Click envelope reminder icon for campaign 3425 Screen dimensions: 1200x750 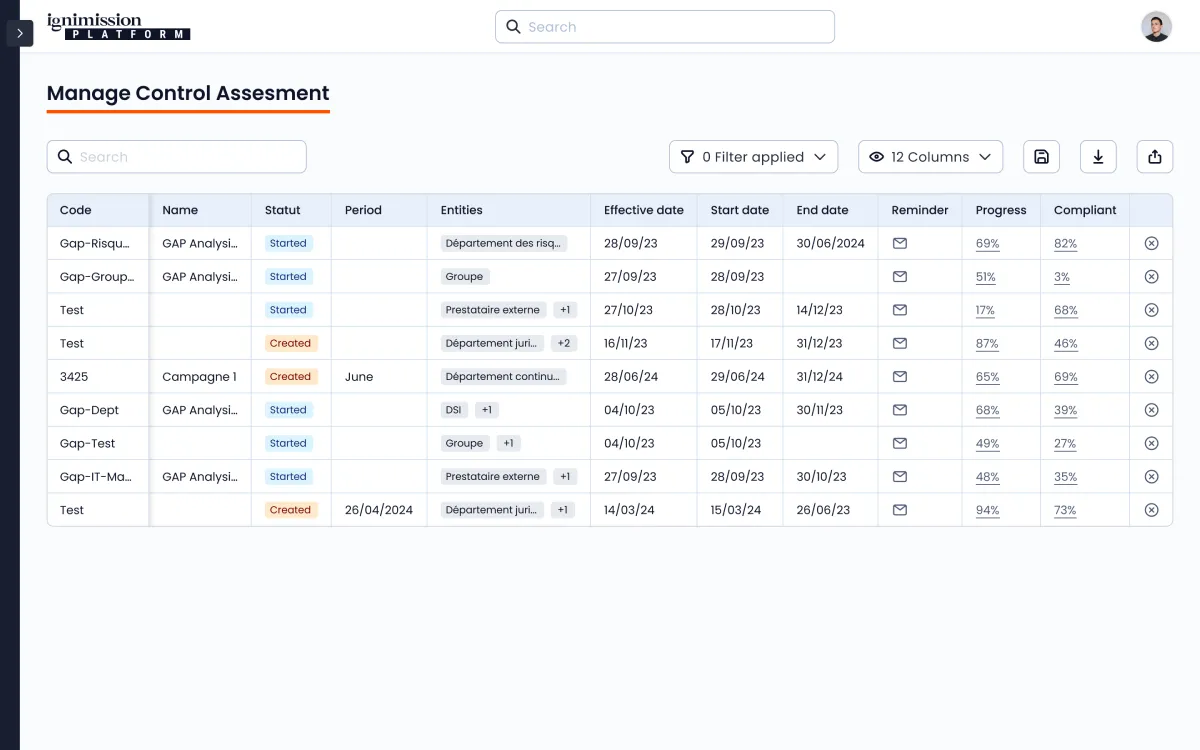(900, 377)
